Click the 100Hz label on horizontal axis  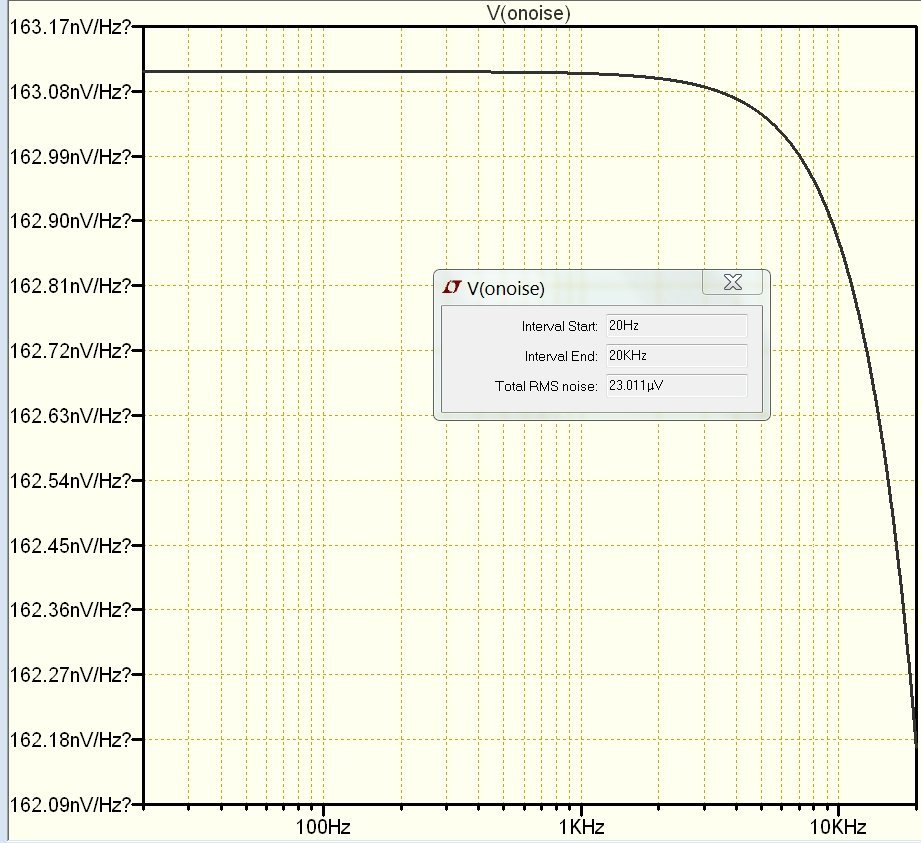[x=324, y=827]
